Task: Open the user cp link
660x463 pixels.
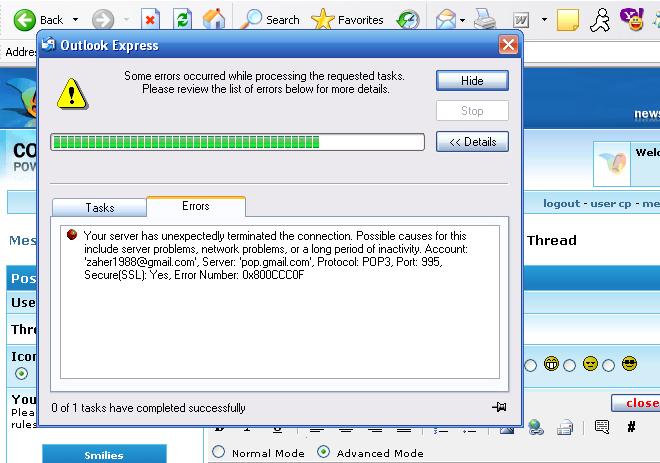Action: (611, 203)
